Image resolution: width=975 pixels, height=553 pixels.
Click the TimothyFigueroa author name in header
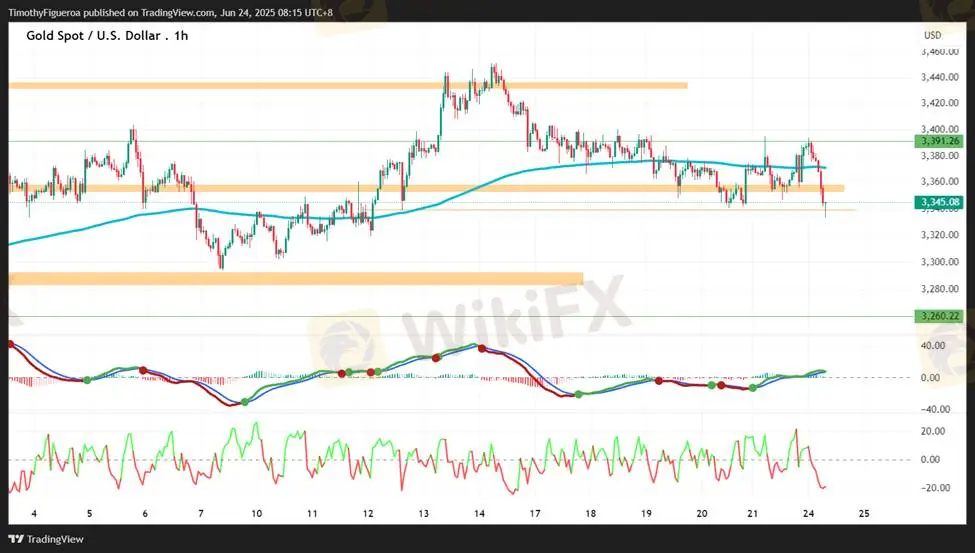point(48,13)
